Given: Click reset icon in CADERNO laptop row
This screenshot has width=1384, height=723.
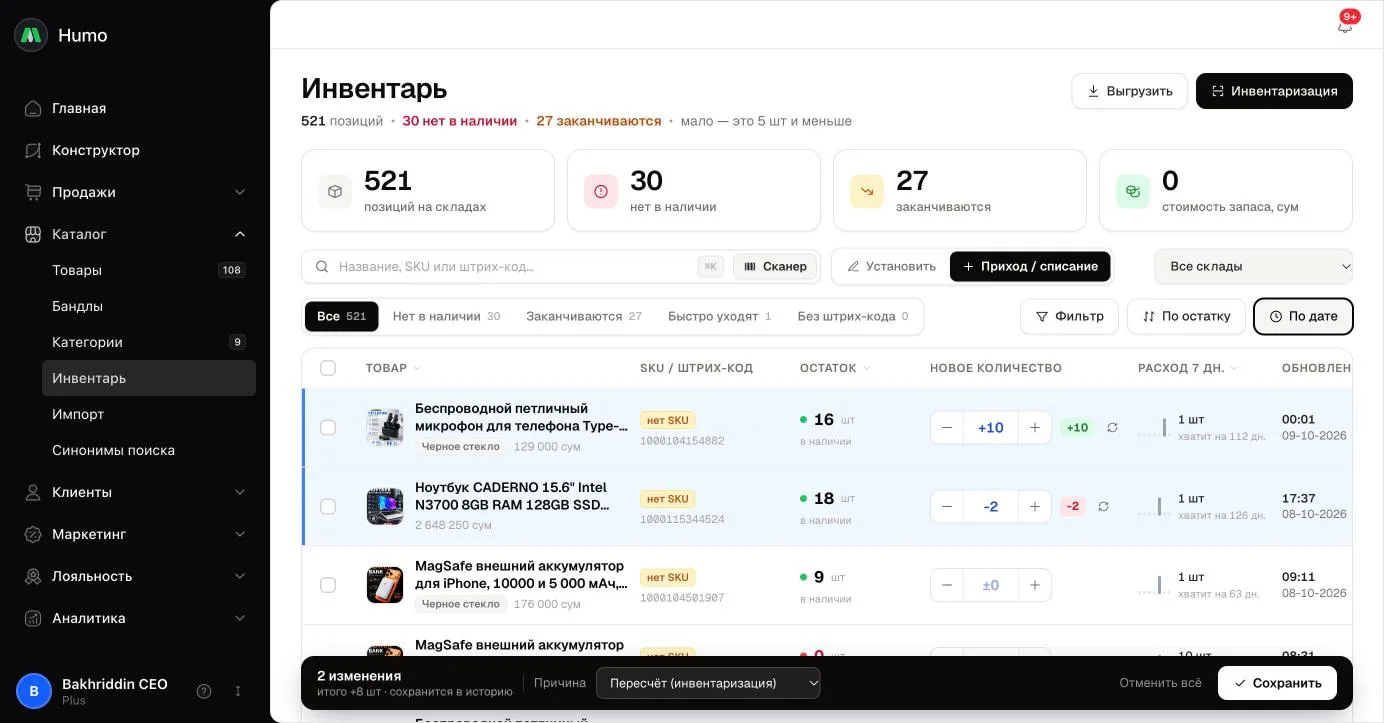Looking at the screenshot, I should 1103,507.
